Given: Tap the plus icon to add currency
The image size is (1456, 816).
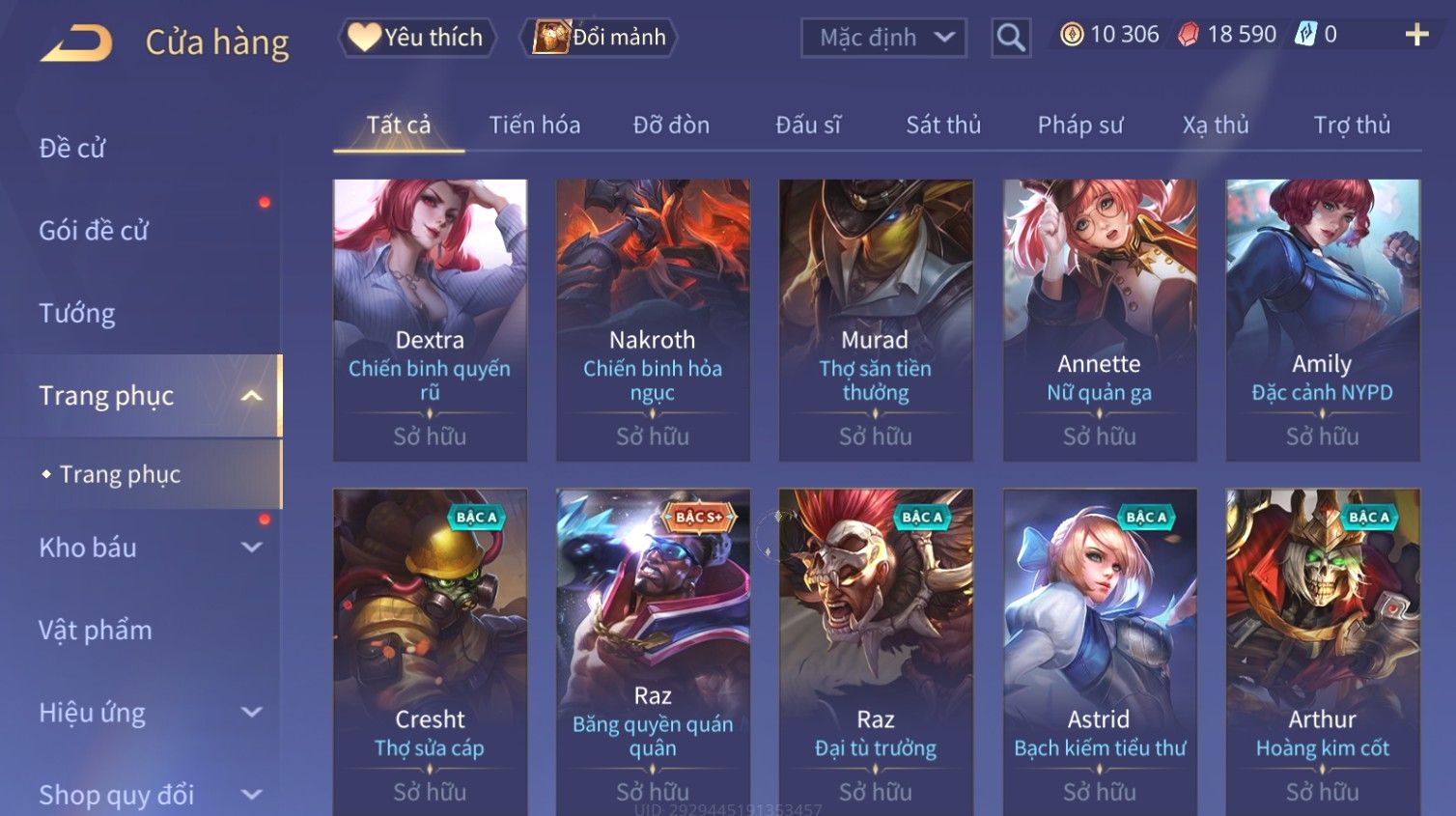Looking at the screenshot, I should [1416, 35].
